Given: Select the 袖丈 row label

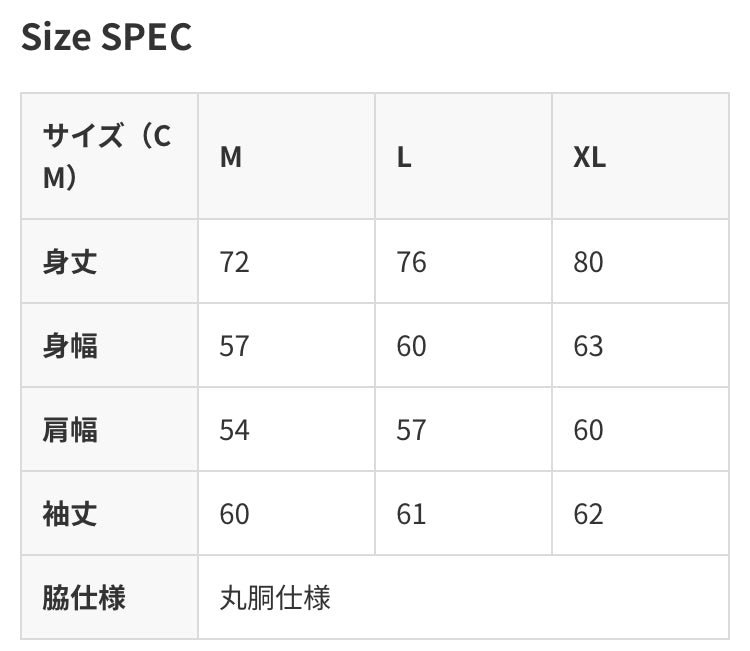Looking at the screenshot, I should coord(70,514).
